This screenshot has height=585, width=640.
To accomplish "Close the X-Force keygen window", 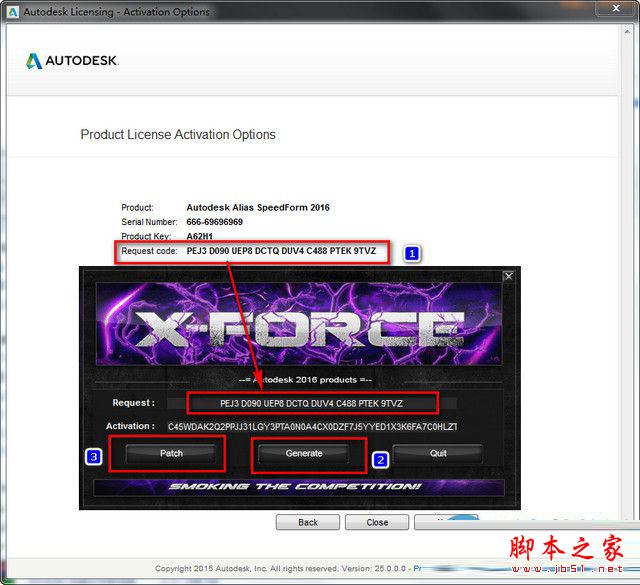I will coord(509,276).
